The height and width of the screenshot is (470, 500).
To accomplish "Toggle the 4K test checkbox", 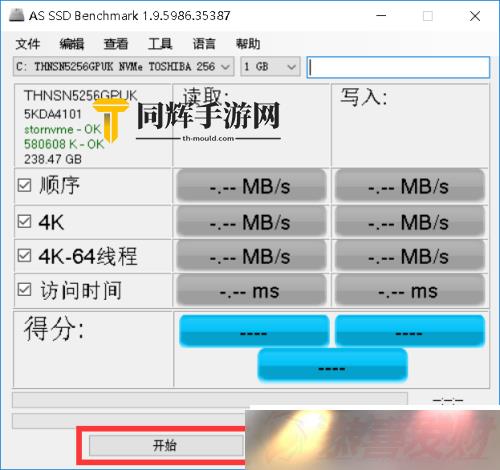I will pyautogui.click(x=24, y=221).
